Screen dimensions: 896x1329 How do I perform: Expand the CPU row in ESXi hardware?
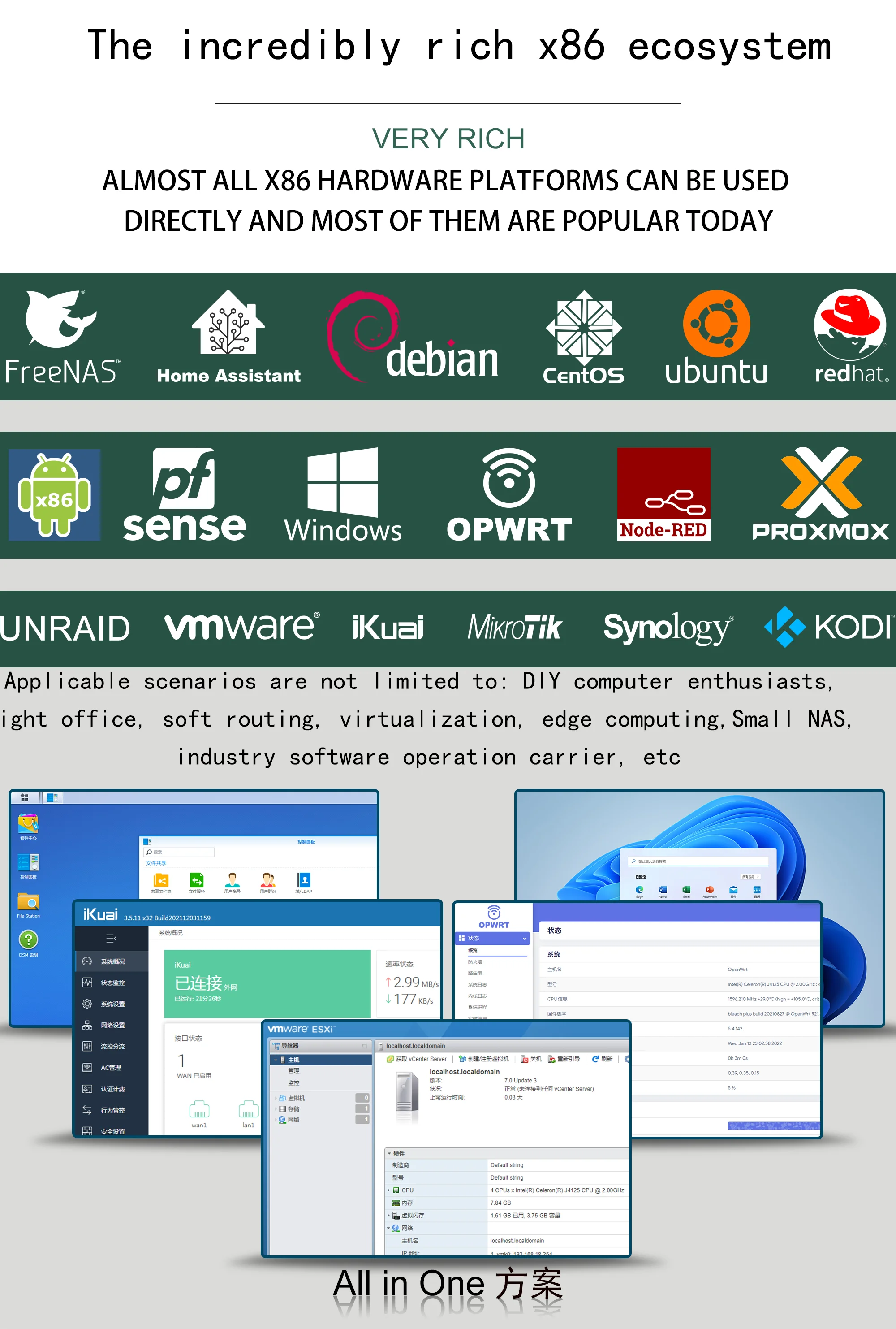[388, 1190]
